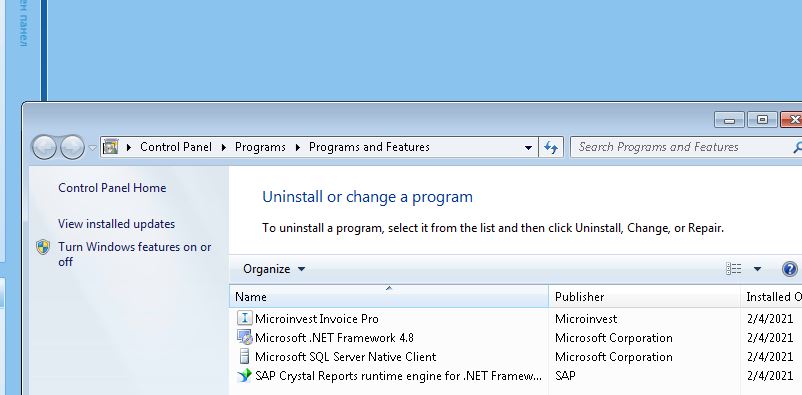Expand recent pages dropdown beside Forward button
This screenshot has width=802, height=395.
92,148
